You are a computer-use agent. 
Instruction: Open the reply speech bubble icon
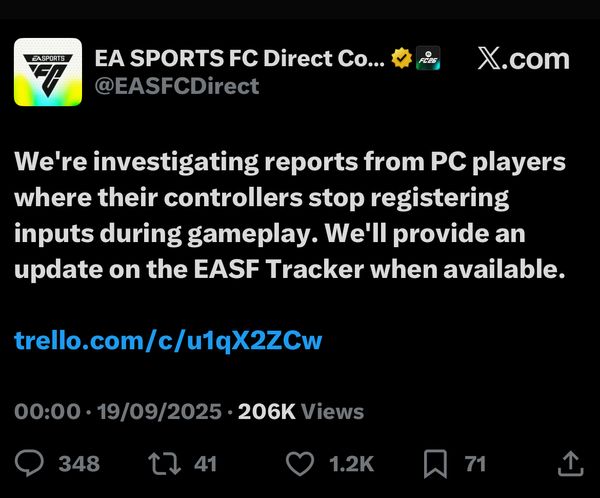coord(29,464)
